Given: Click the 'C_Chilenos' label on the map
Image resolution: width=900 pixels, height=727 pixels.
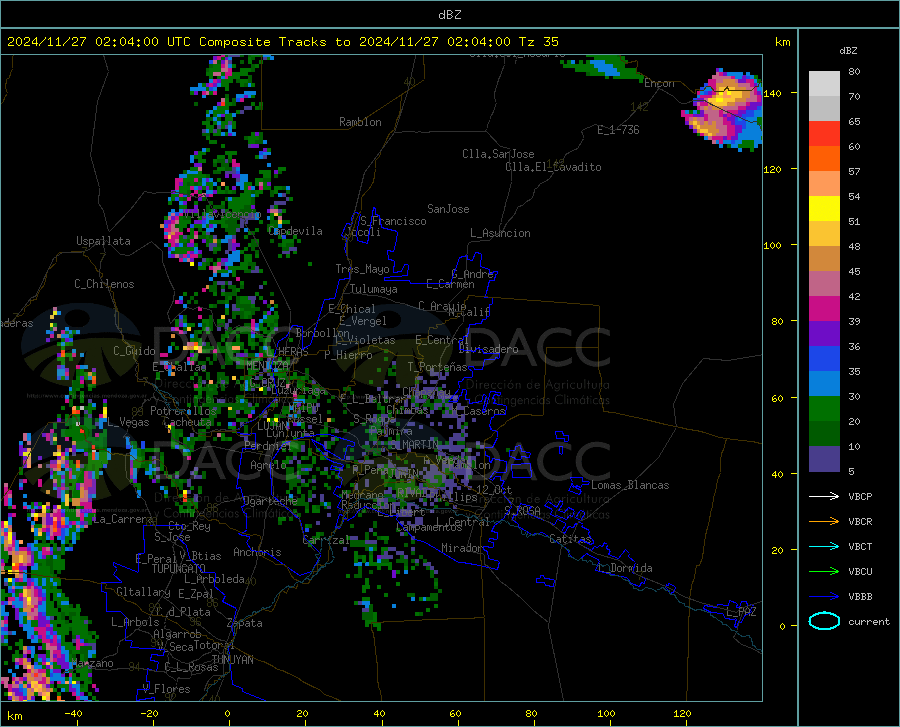Looking at the screenshot, I should [104, 284].
